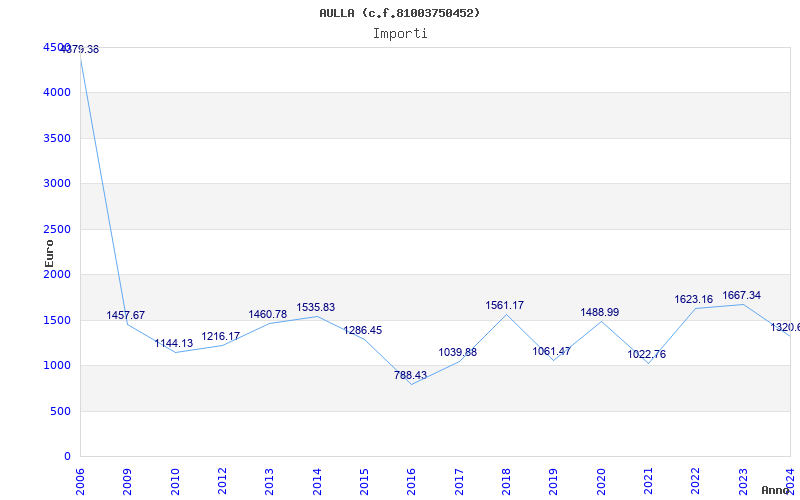
Task: Click the chart title AULLA (c.f.81003750452)
Action: (399, 13)
